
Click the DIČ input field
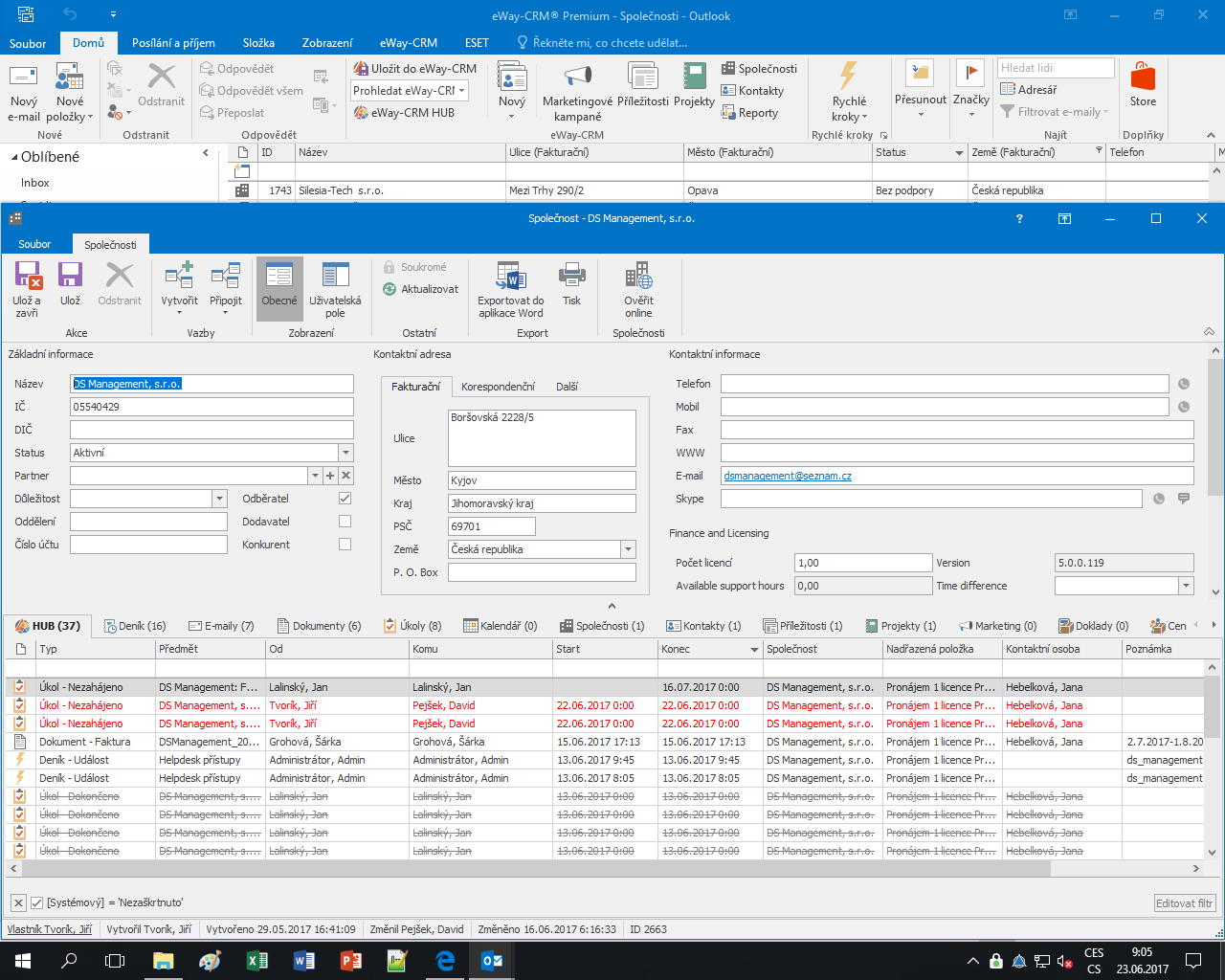pos(212,430)
